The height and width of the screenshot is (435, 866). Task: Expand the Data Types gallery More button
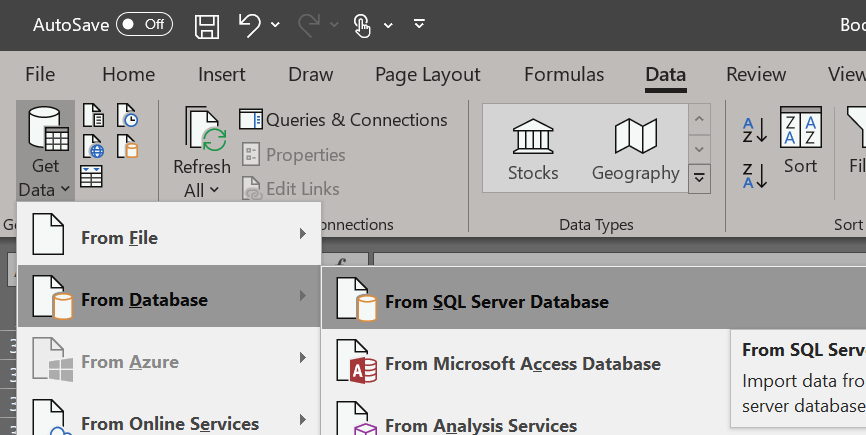(x=699, y=178)
